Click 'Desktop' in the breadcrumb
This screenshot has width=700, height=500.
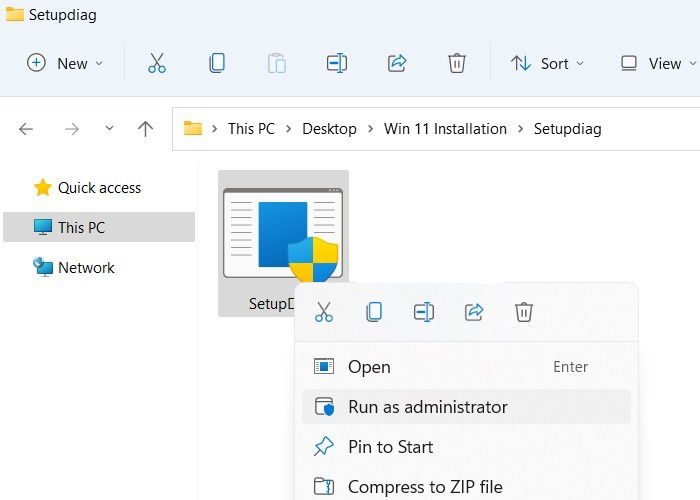329,129
